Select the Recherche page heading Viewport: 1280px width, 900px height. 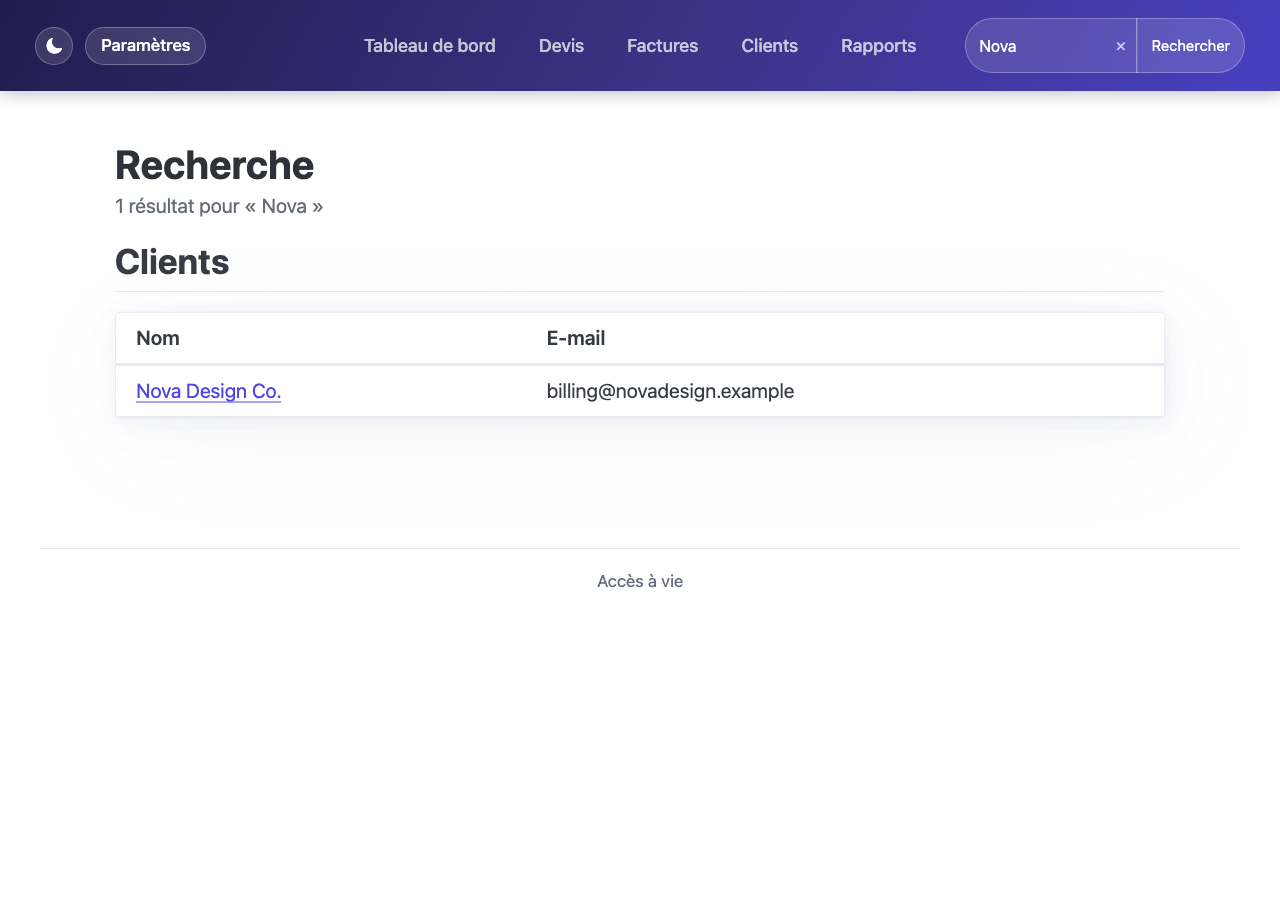[x=214, y=165]
